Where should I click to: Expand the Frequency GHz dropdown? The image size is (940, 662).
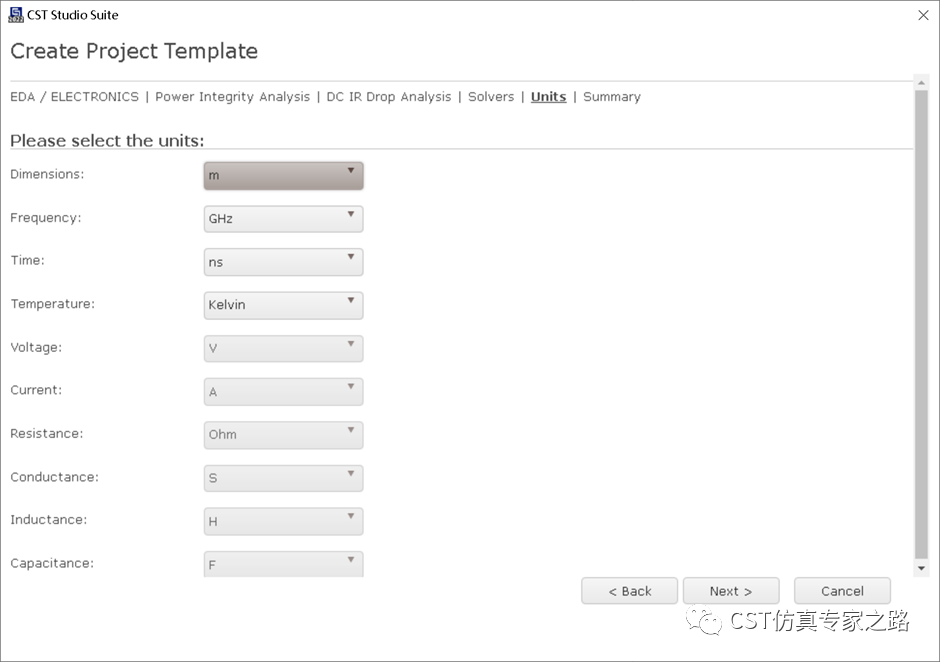coord(284,219)
